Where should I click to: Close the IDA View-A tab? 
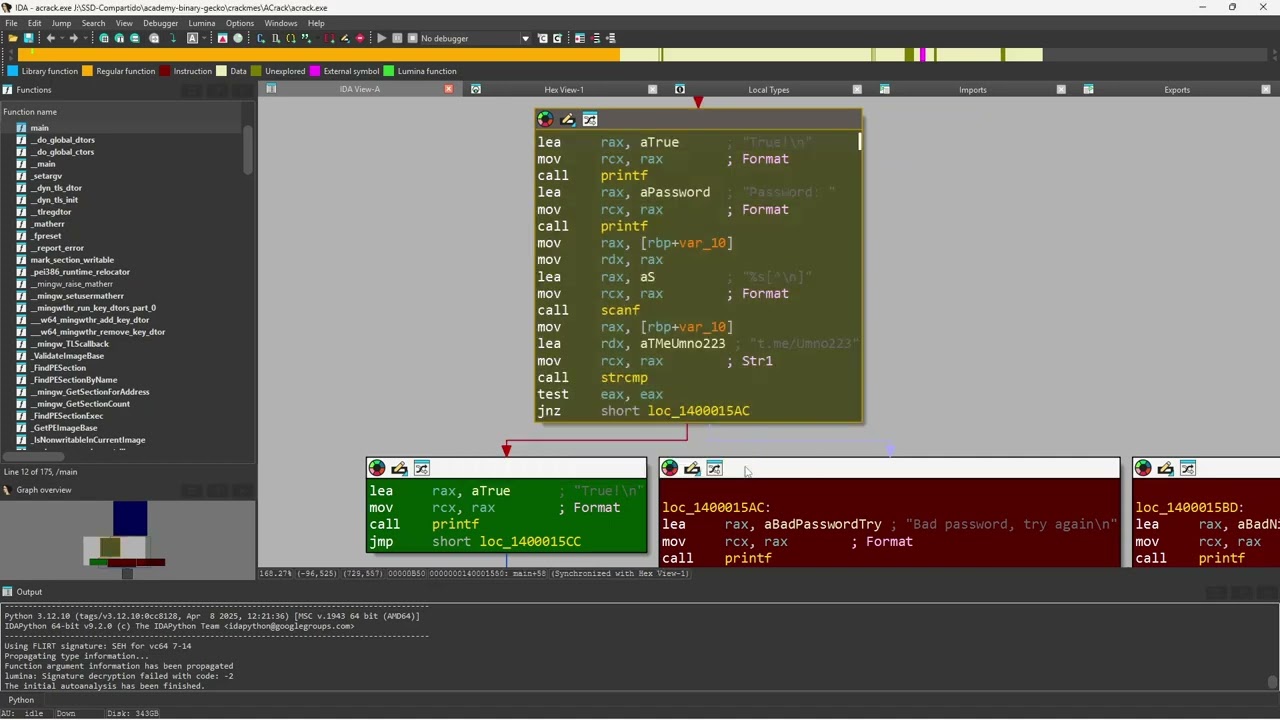coord(449,89)
